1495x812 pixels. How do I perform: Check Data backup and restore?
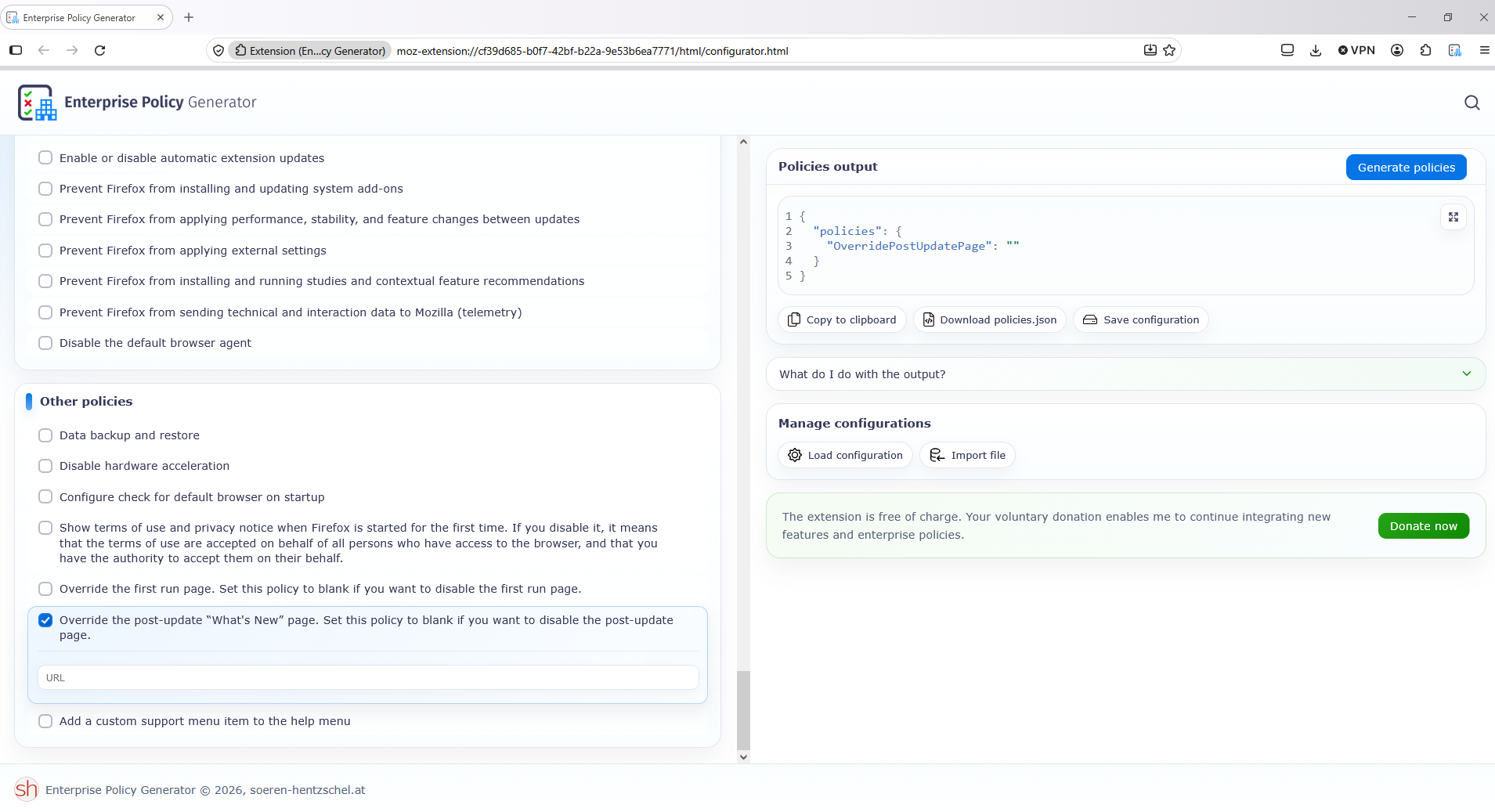pyautogui.click(x=45, y=435)
